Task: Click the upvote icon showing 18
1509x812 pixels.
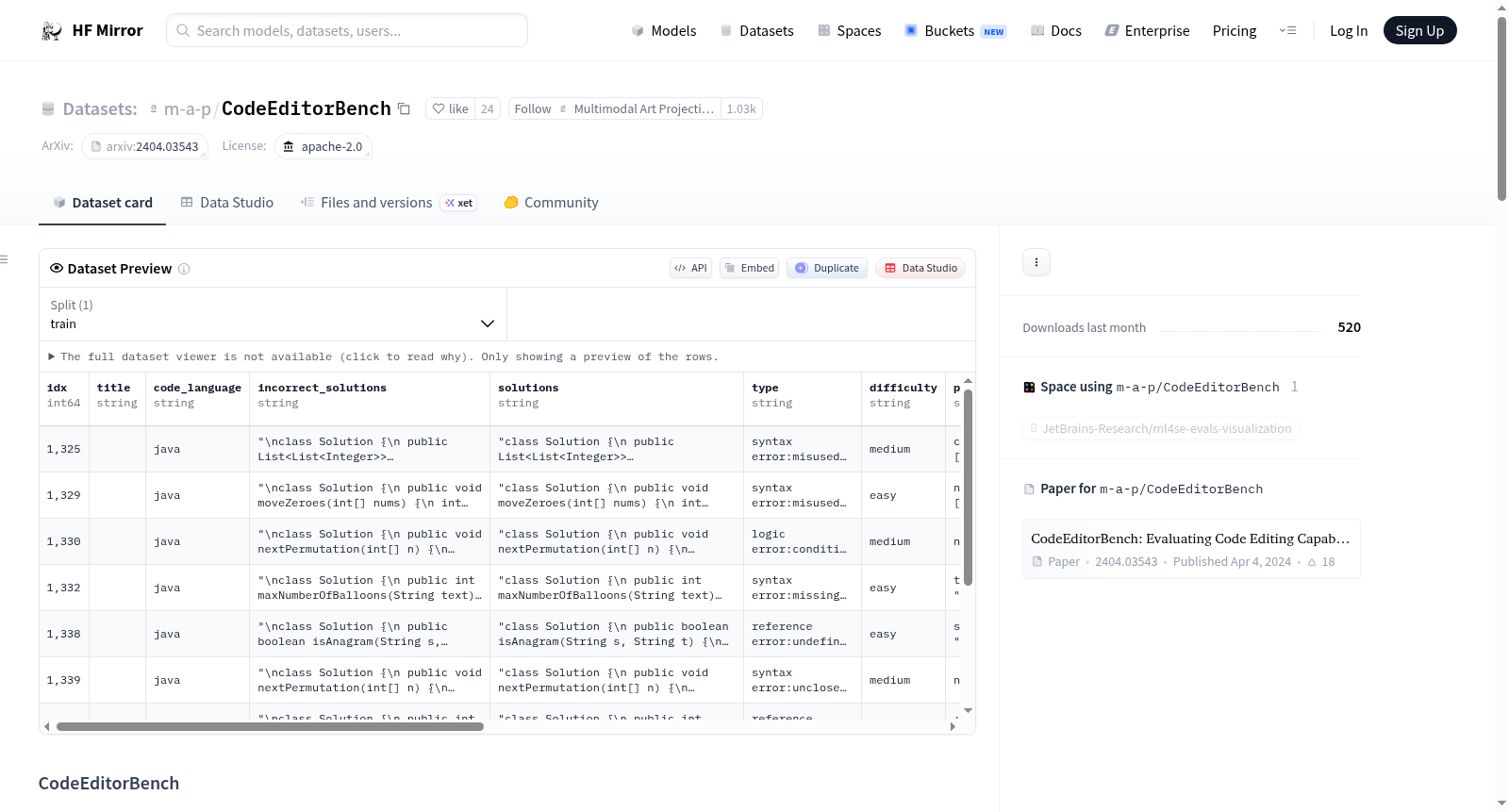Action: (x=1312, y=562)
